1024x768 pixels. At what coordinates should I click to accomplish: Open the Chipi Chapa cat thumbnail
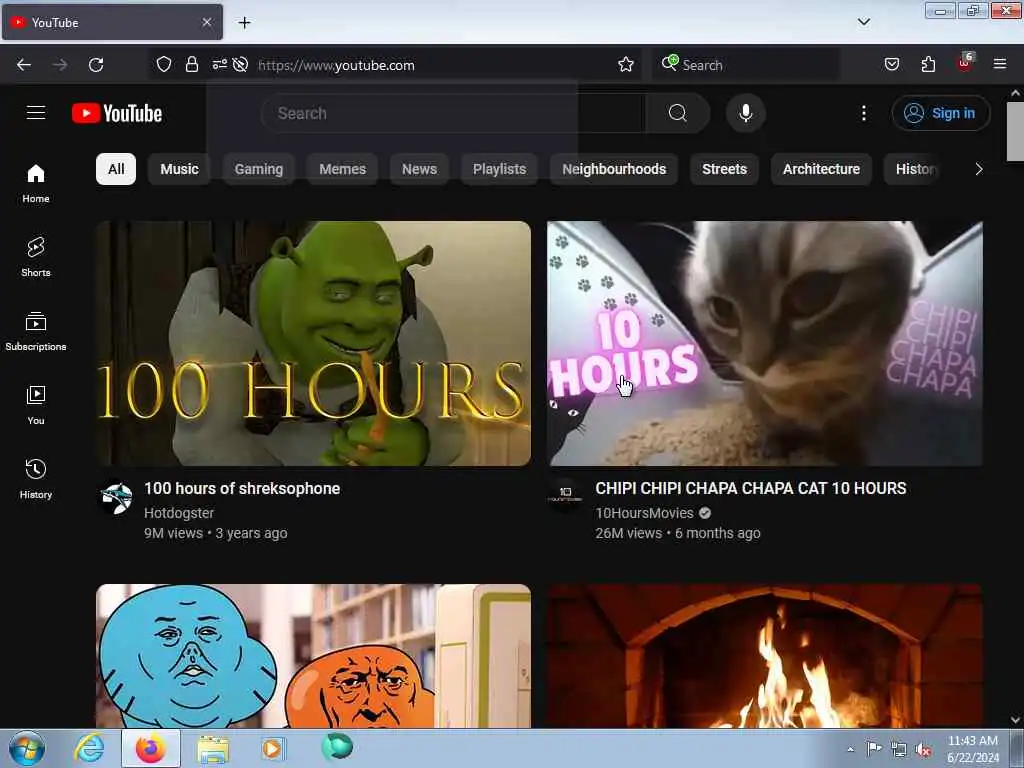click(x=765, y=344)
